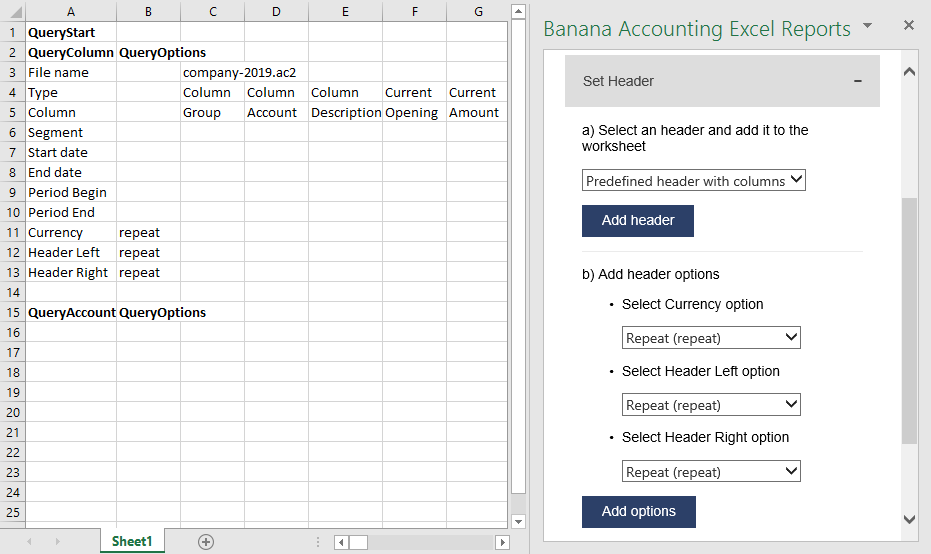Click the next sheet navigation arrow
This screenshot has height=554, width=931.
tap(58, 542)
